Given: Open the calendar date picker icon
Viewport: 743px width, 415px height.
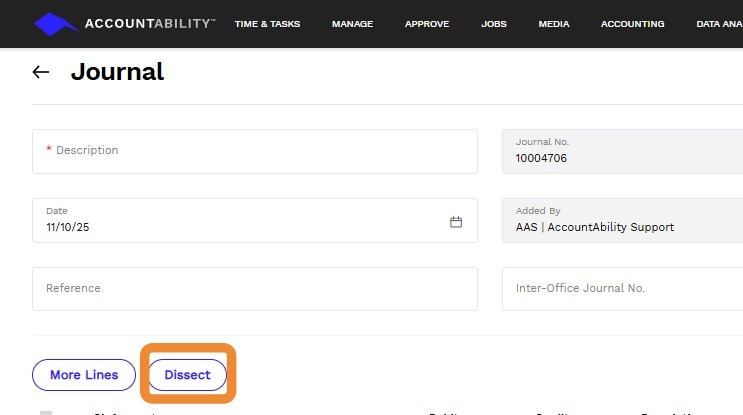Looking at the screenshot, I should pyautogui.click(x=456, y=222).
